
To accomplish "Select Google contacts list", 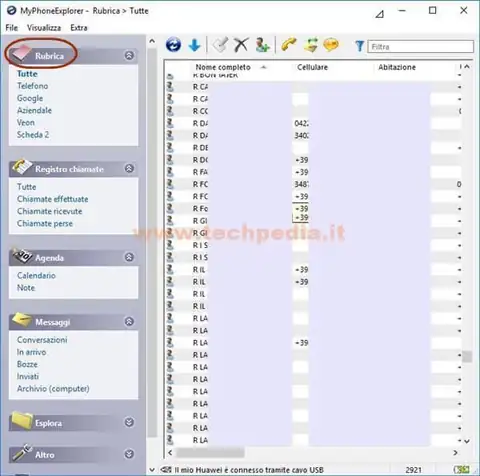I will [x=30, y=98].
